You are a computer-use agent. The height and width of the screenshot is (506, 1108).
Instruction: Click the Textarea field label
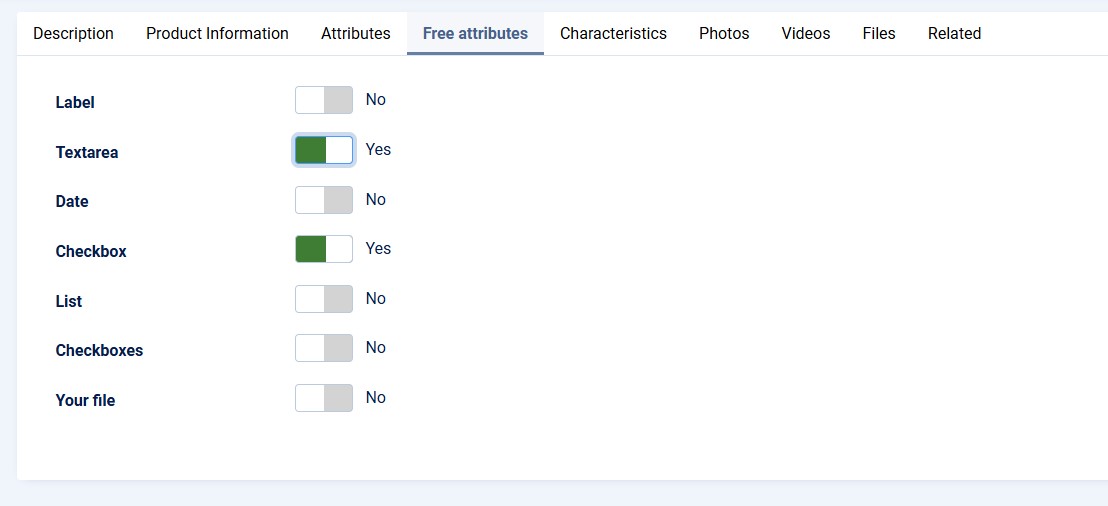(x=87, y=153)
